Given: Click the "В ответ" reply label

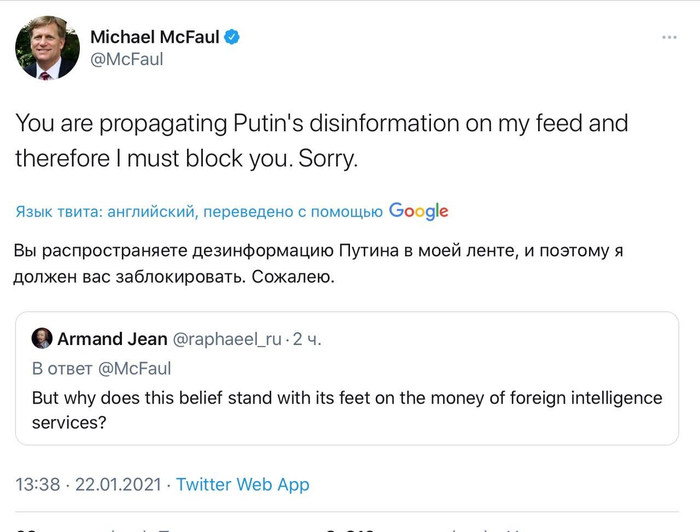Looking at the screenshot, I should pos(62,368).
